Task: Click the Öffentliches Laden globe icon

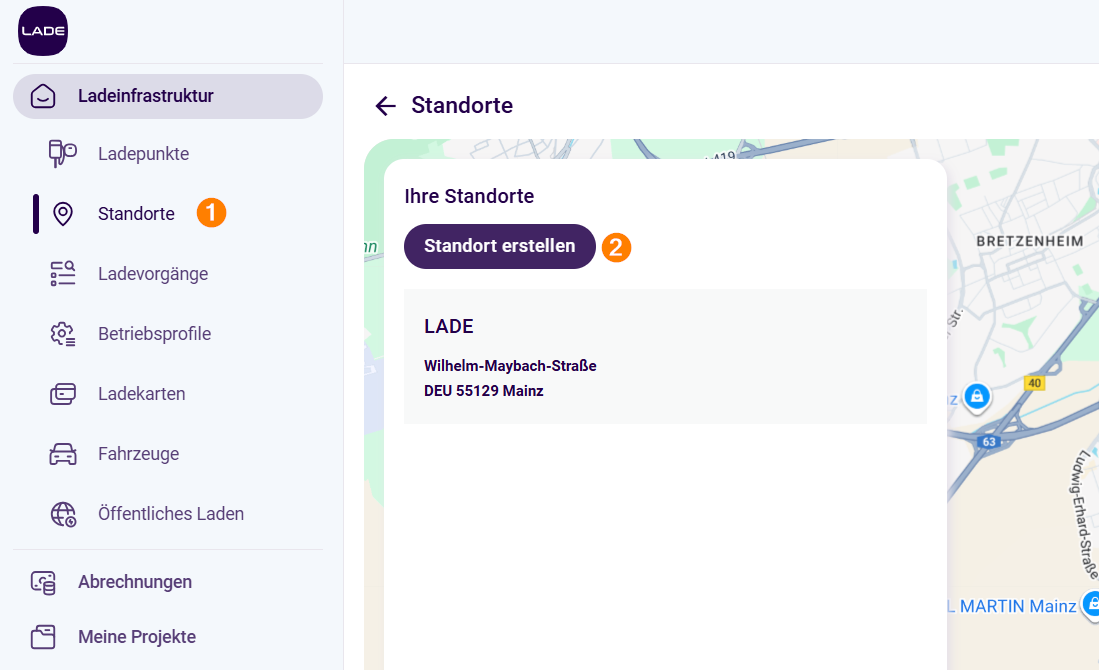Action: click(x=63, y=514)
